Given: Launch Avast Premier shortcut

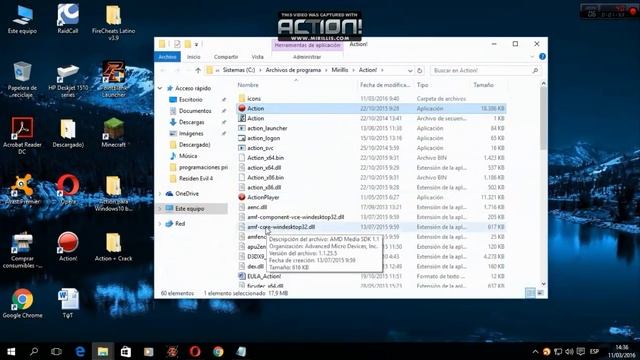Looking at the screenshot, I should click(22, 189).
